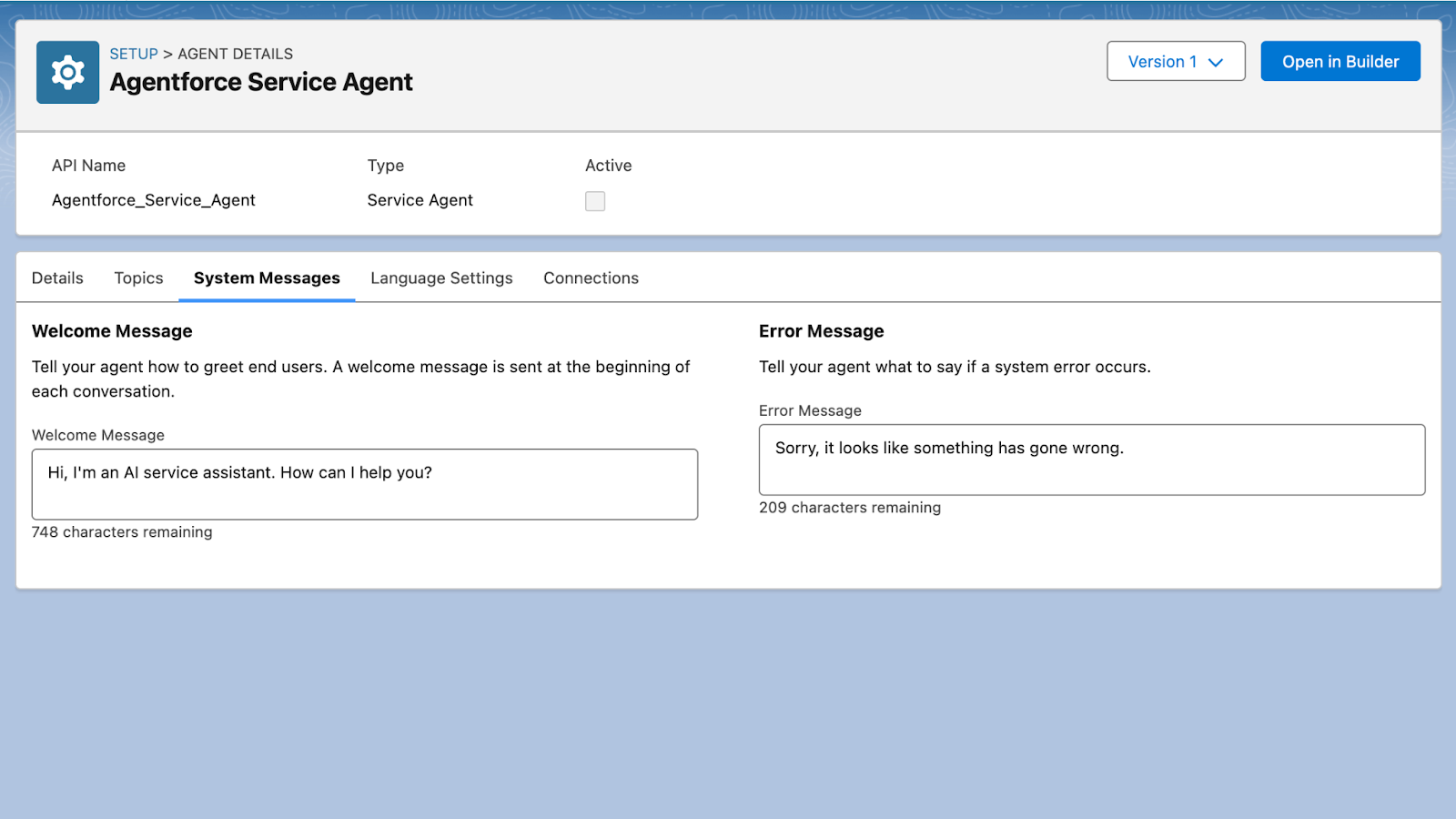Click the 209 characters remaining counter
The width and height of the screenshot is (1456, 819).
849,508
